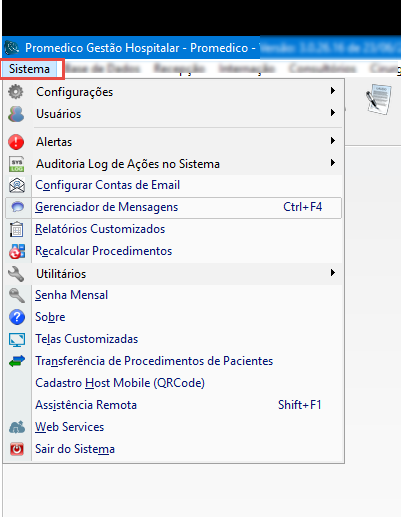Screen dimensions: 401x517
Task: Click the blue question mark Sobre icon
Action: tap(17, 317)
